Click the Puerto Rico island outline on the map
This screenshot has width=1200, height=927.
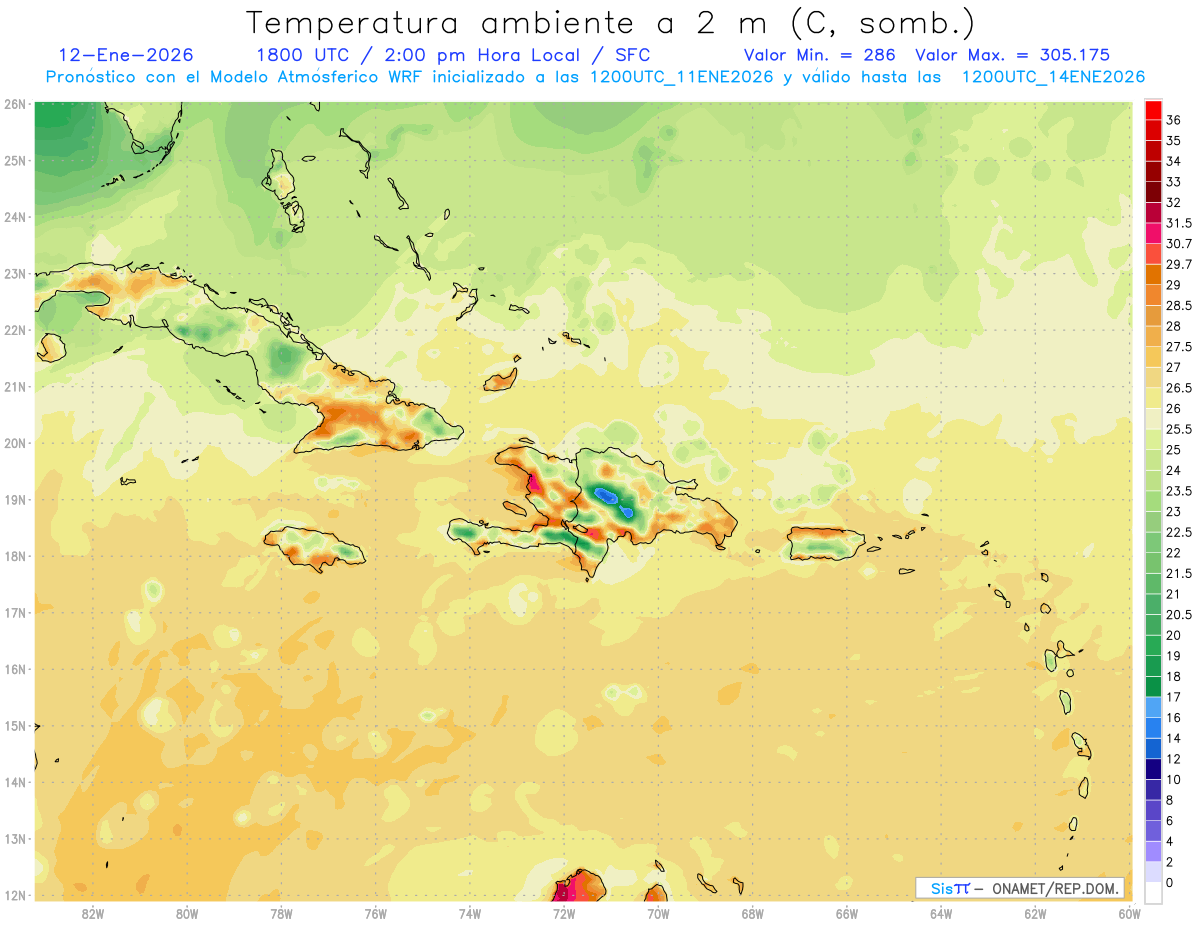point(826,543)
